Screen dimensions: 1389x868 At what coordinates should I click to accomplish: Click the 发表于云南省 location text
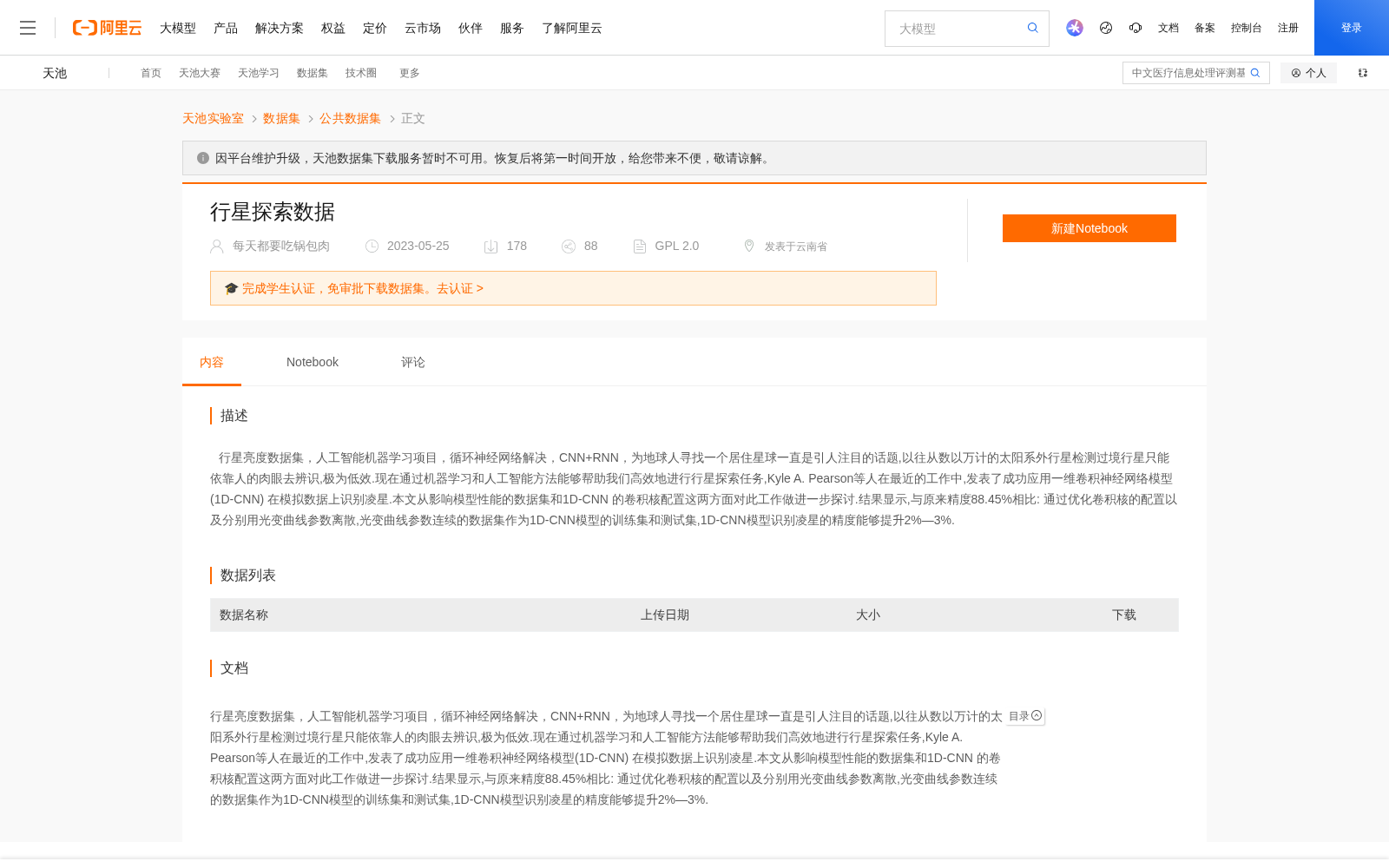796,247
